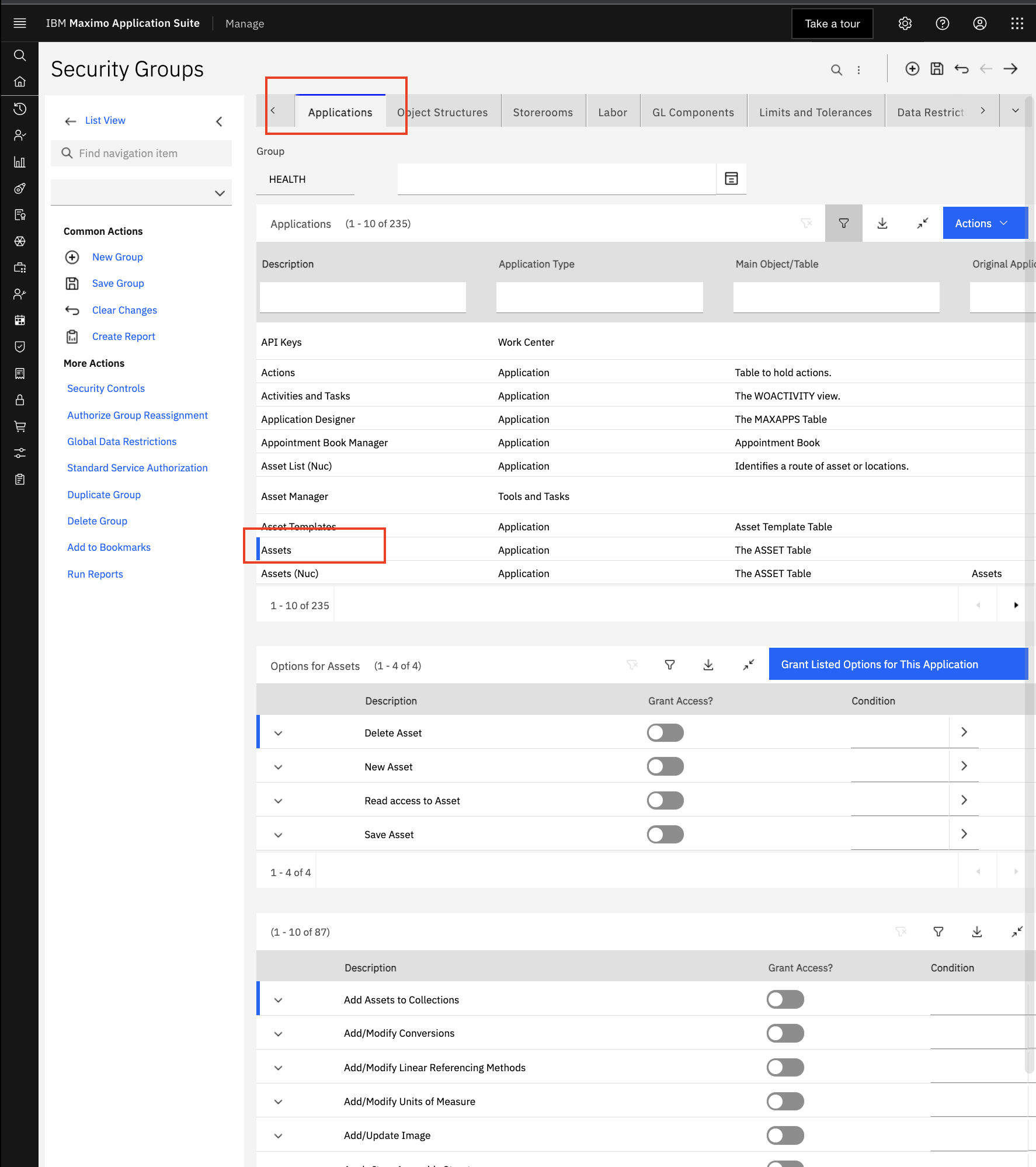Viewport: 1036px width, 1167px height.
Task: Switch to the Storerooms tab
Action: 543,112
